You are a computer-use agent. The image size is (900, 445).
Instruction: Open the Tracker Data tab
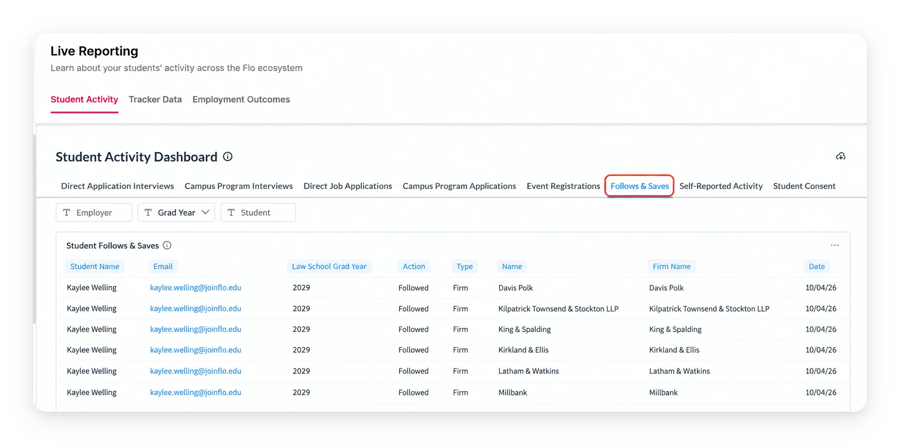pos(155,99)
